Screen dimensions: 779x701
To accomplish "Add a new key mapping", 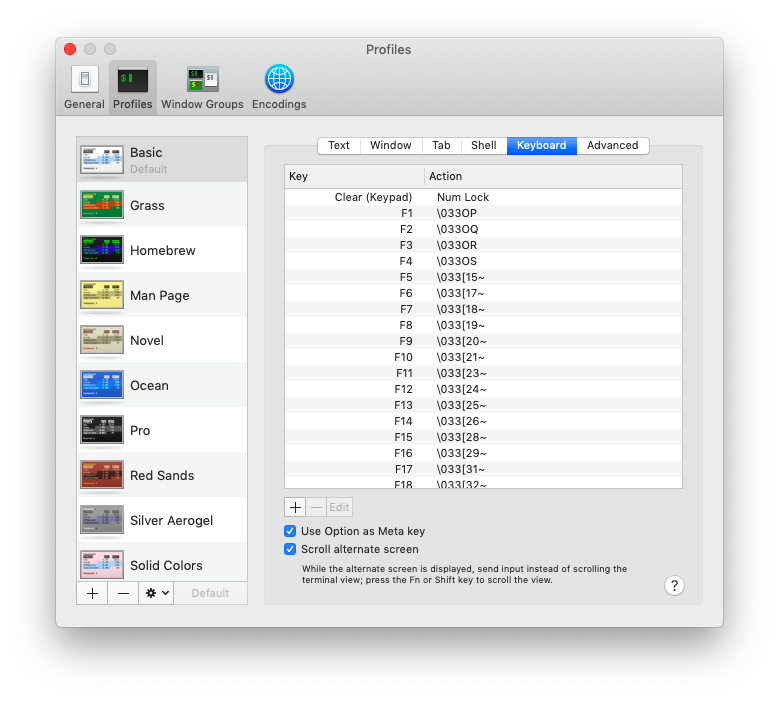I will pos(295,507).
